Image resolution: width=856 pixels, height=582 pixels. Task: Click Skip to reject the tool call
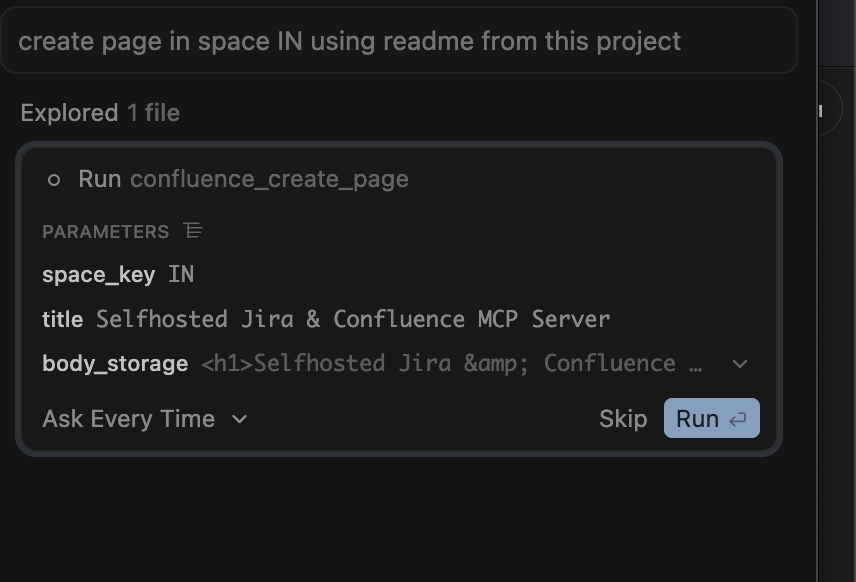point(623,419)
